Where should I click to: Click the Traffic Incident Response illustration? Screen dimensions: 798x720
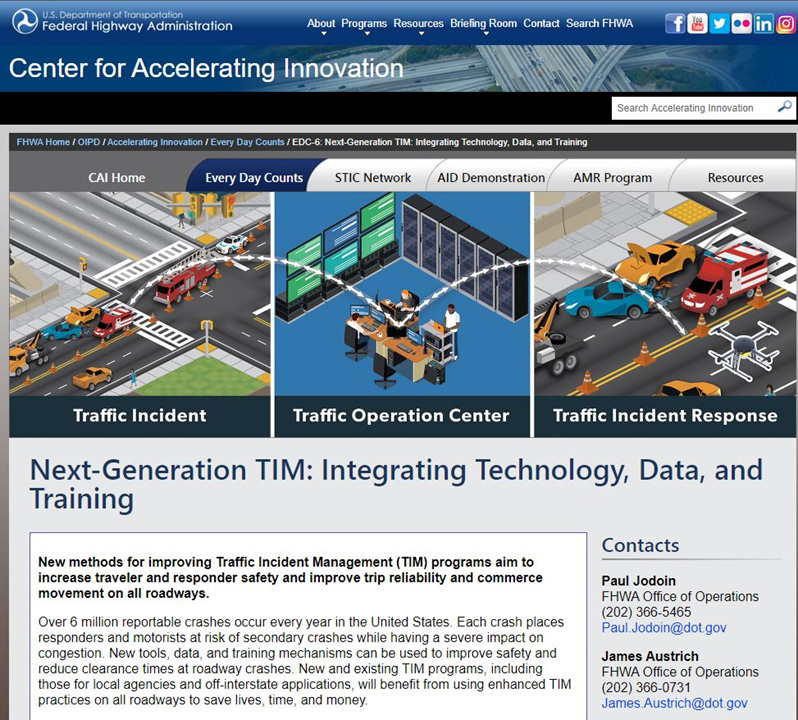point(665,294)
